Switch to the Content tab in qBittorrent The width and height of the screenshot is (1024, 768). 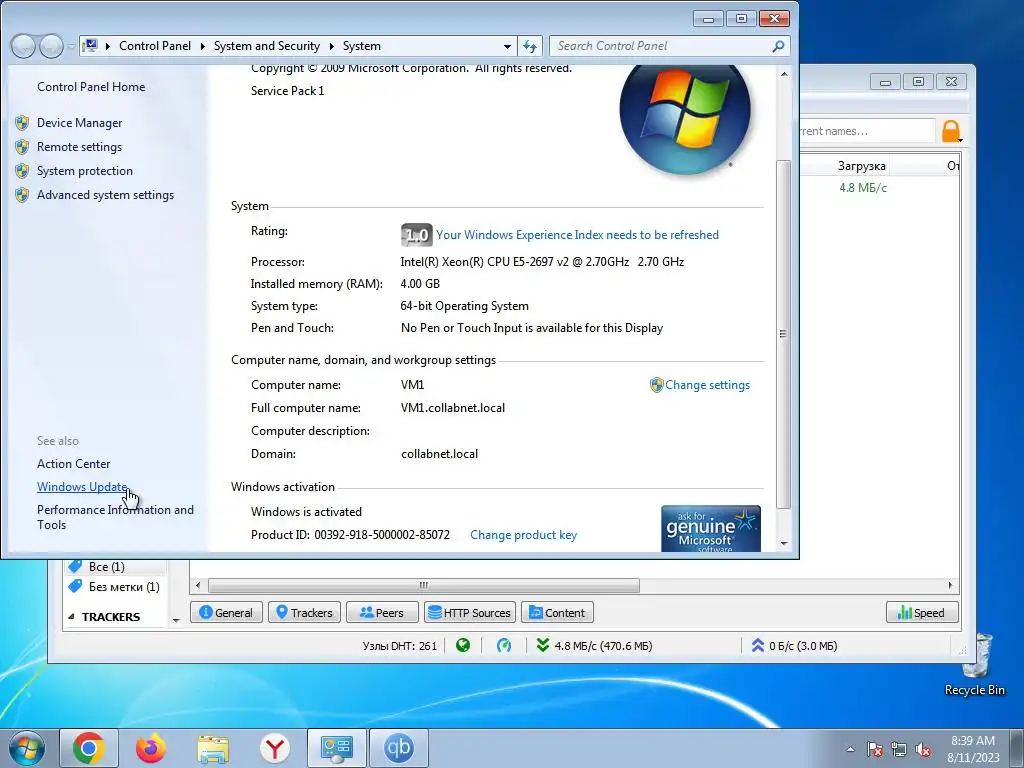tap(557, 613)
